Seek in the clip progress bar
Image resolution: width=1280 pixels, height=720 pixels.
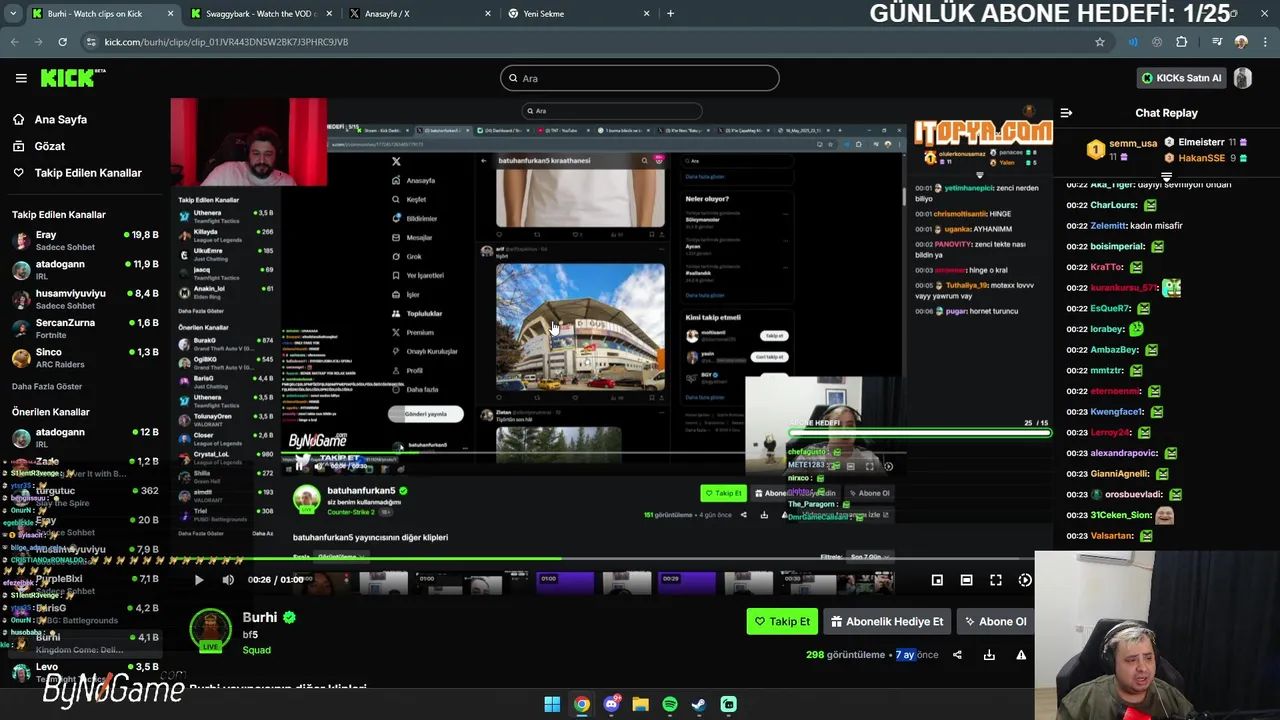point(612,559)
